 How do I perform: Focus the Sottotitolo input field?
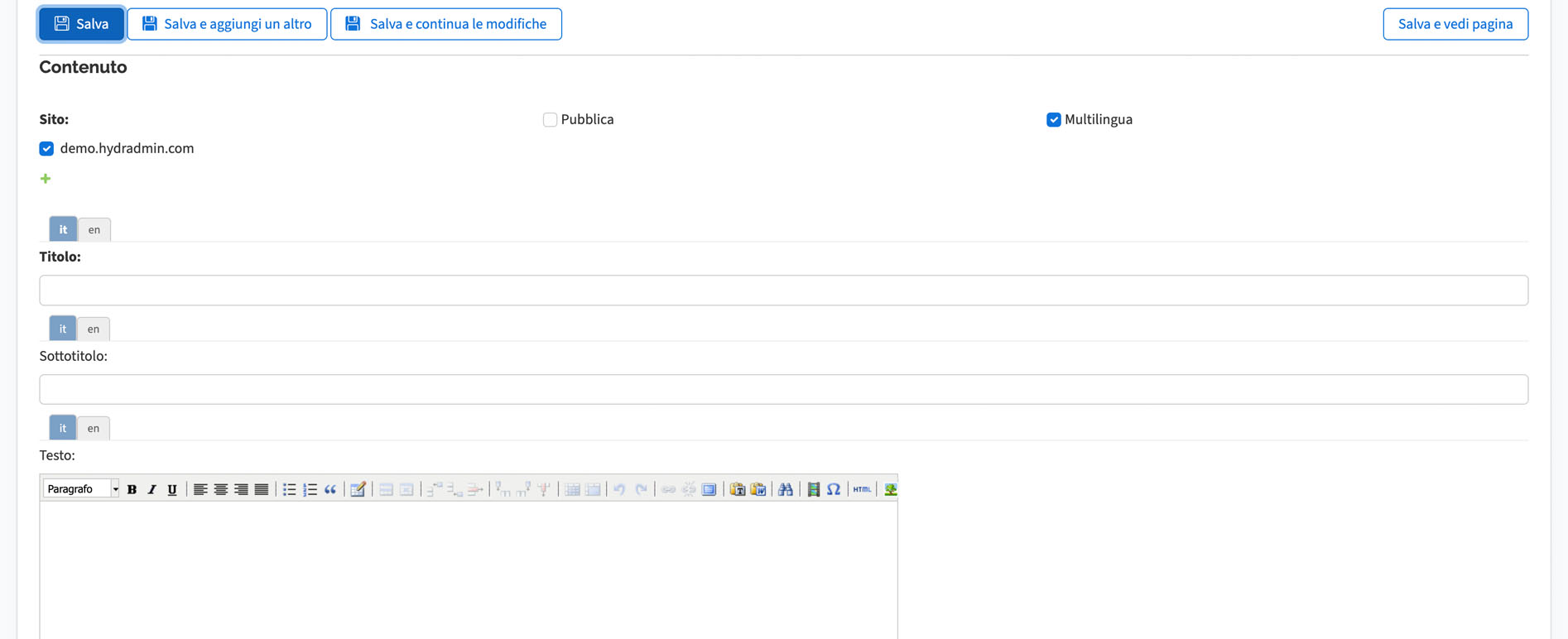[783, 390]
